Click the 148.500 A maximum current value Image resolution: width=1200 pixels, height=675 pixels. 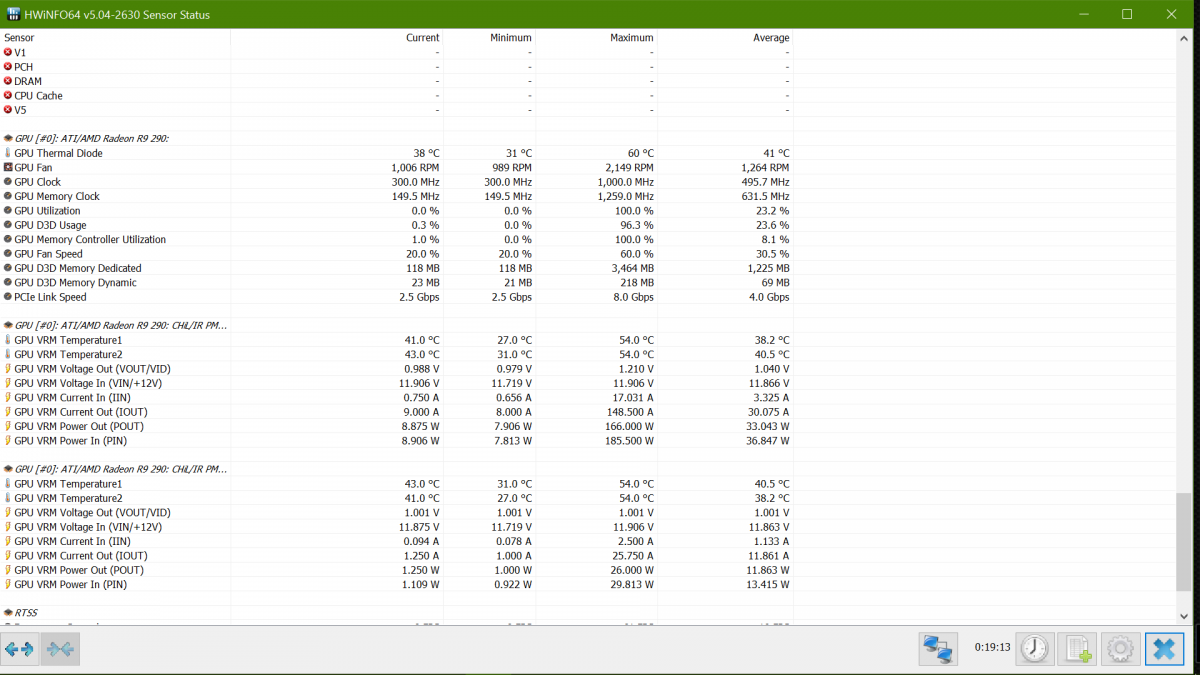point(630,412)
